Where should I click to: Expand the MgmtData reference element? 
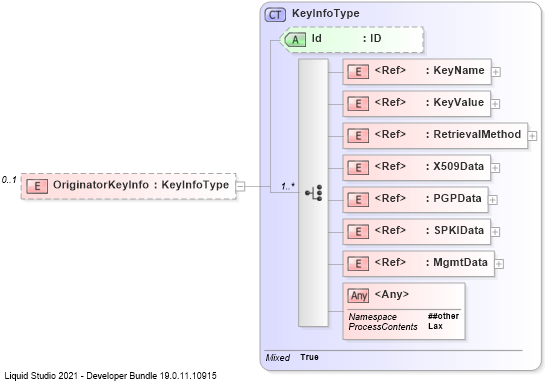pyautogui.click(x=499, y=264)
